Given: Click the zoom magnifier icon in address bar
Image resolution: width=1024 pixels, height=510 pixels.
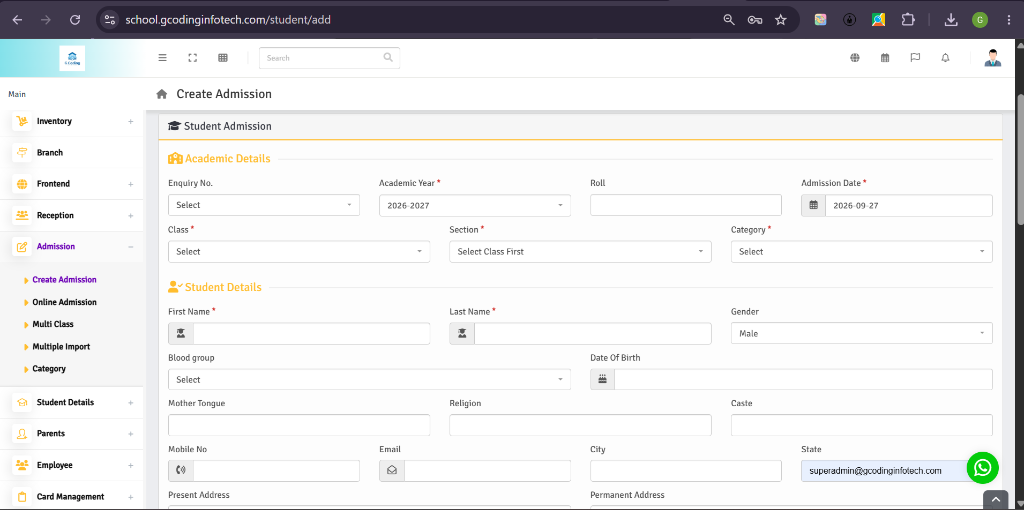Looking at the screenshot, I should (729, 20).
